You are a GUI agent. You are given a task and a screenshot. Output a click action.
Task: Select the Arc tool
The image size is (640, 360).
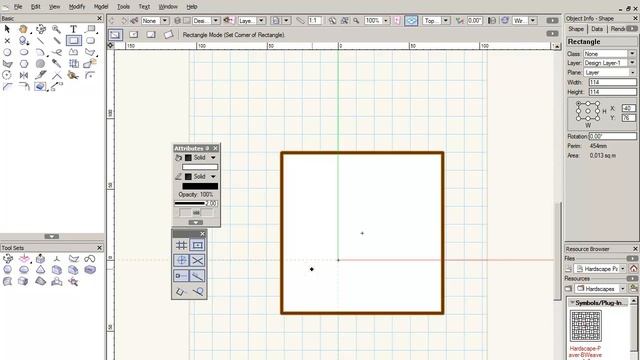click(40, 52)
